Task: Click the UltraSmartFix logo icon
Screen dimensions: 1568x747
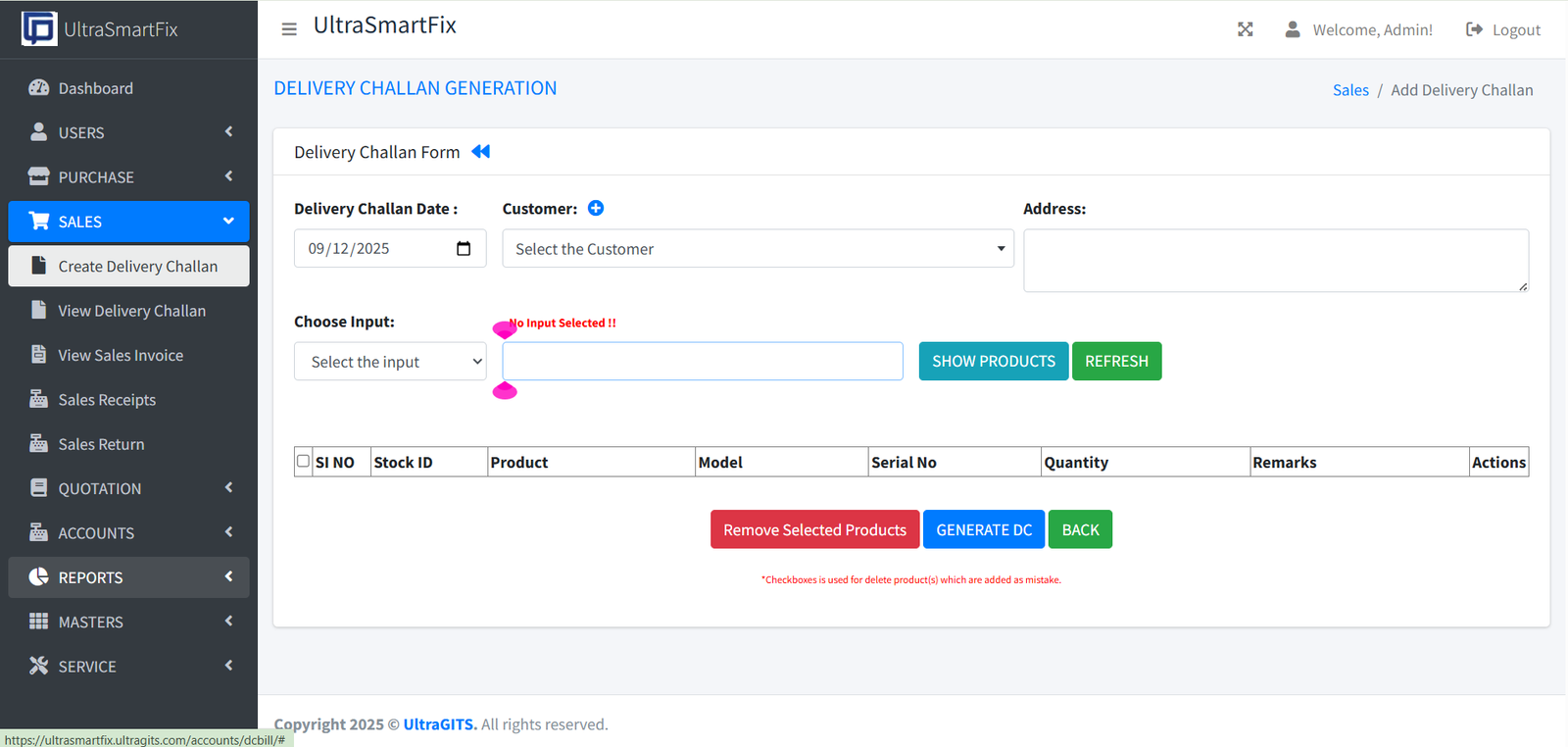Action: click(x=39, y=28)
